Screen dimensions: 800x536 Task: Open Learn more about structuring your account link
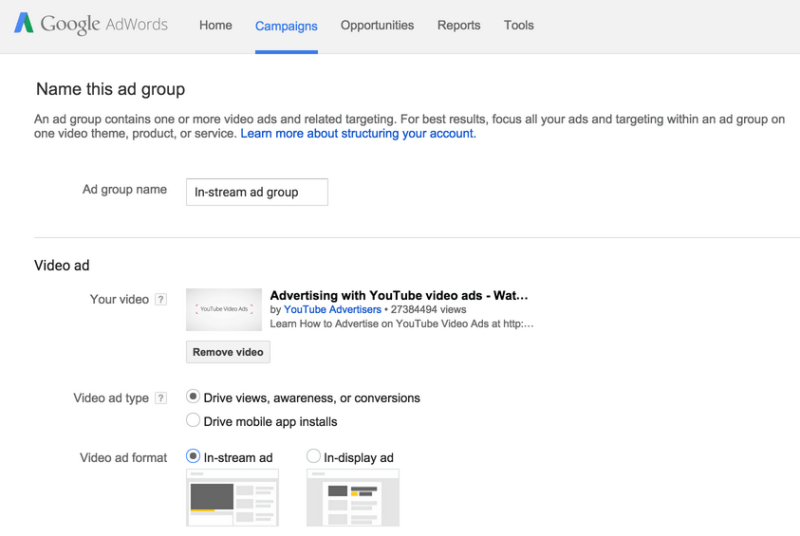(x=357, y=134)
